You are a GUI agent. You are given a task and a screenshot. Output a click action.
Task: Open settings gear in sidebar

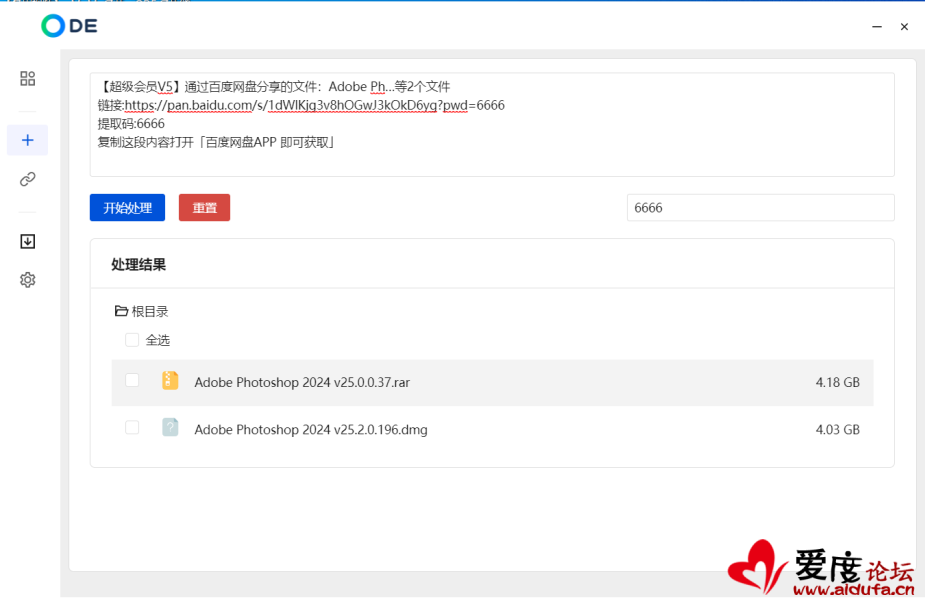coord(28,280)
